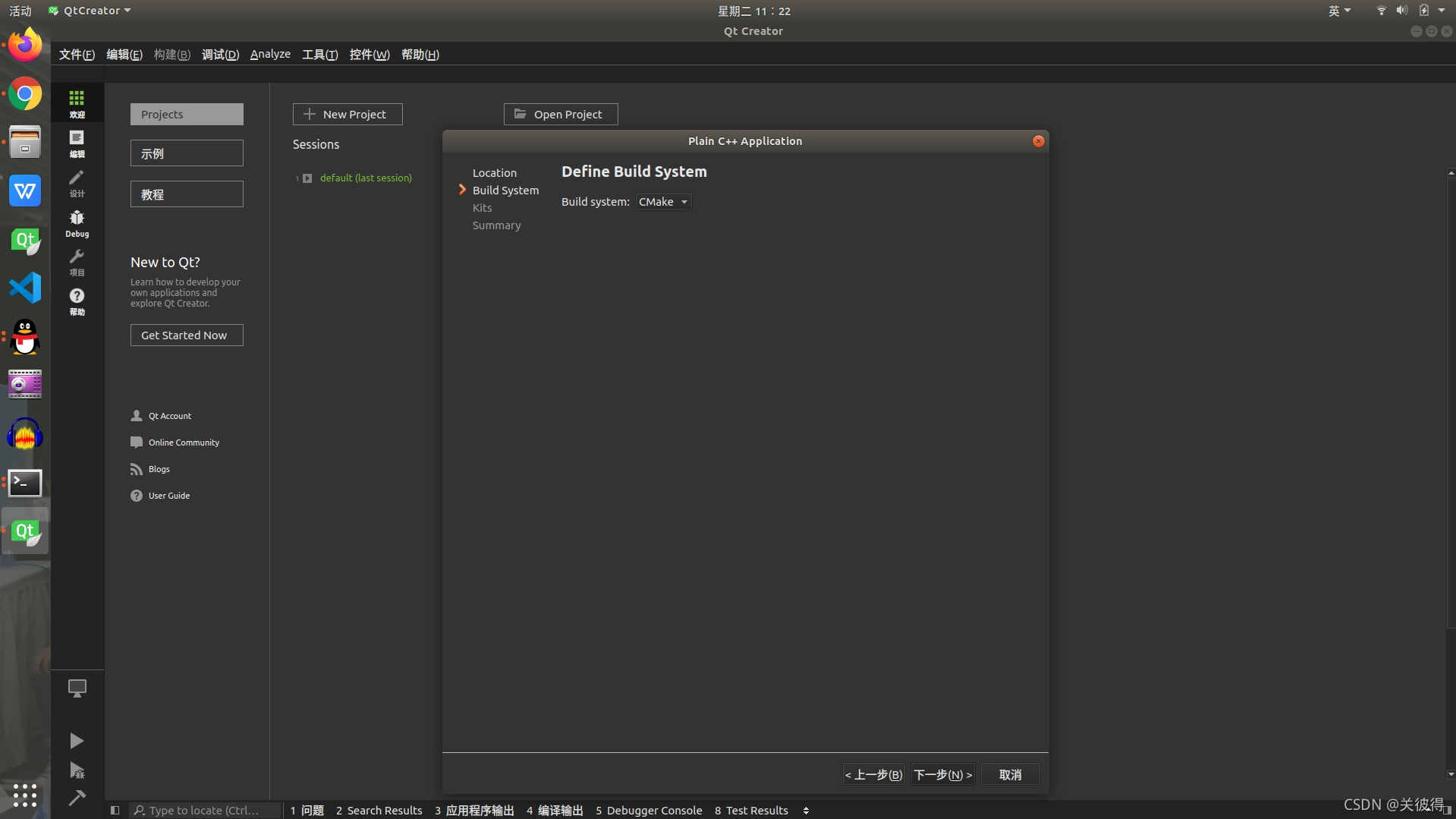Open the 2 Search Results pane
The width and height of the screenshot is (1456, 819).
[x=379, y=811]
